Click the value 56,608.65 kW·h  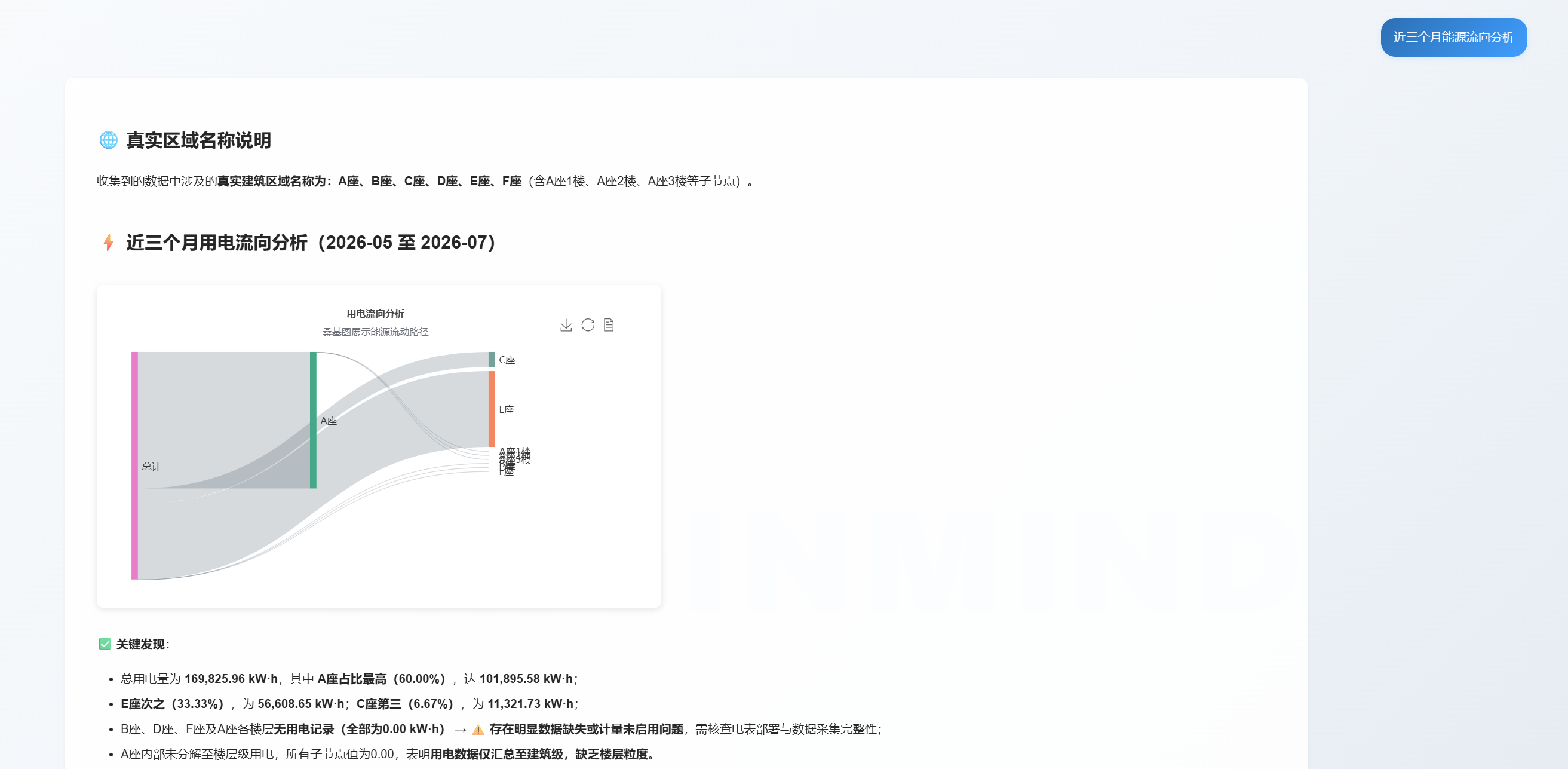(x=300, y=704)
